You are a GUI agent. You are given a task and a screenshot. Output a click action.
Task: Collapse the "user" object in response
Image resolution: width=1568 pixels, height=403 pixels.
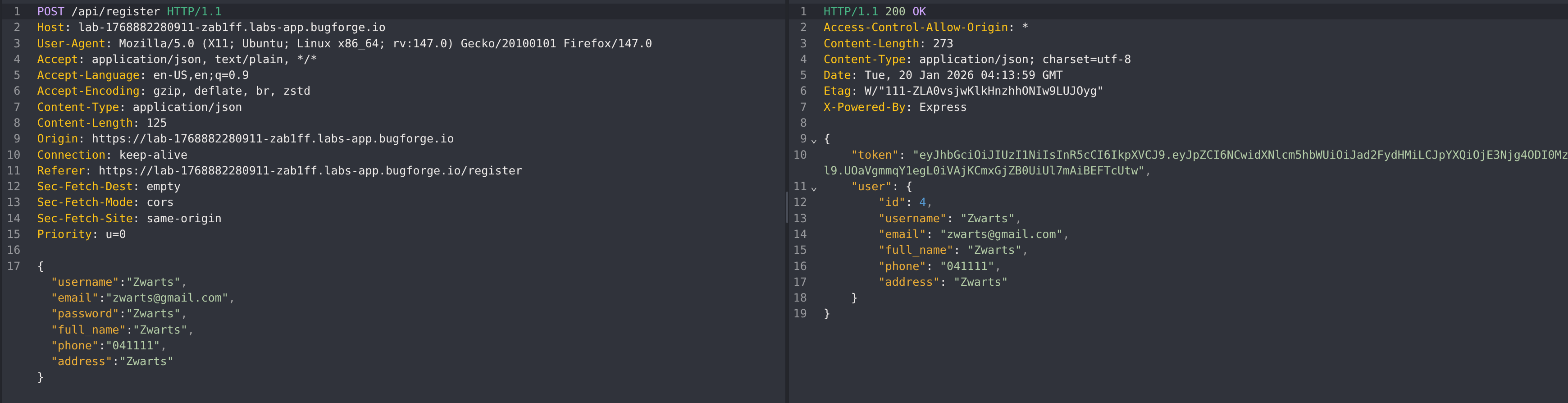[x=814, y=188]
